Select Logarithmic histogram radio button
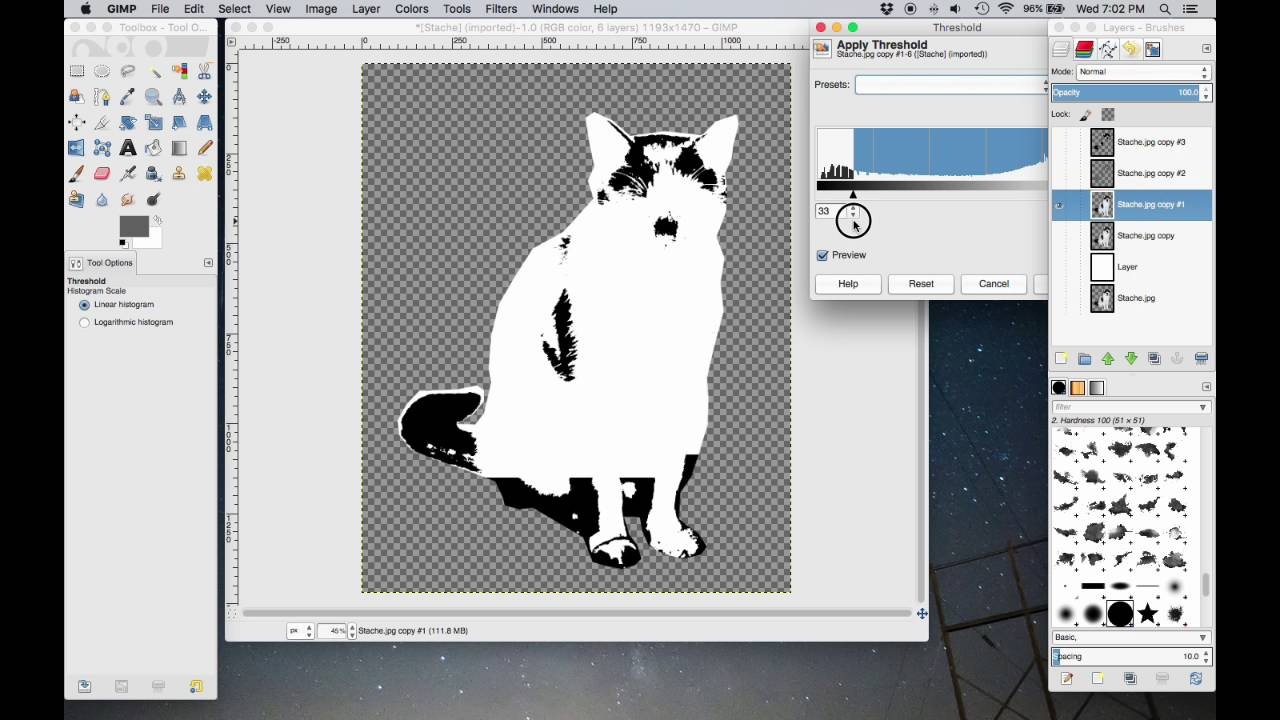This screenshot has height=720, width=1280. pos(84,323)
